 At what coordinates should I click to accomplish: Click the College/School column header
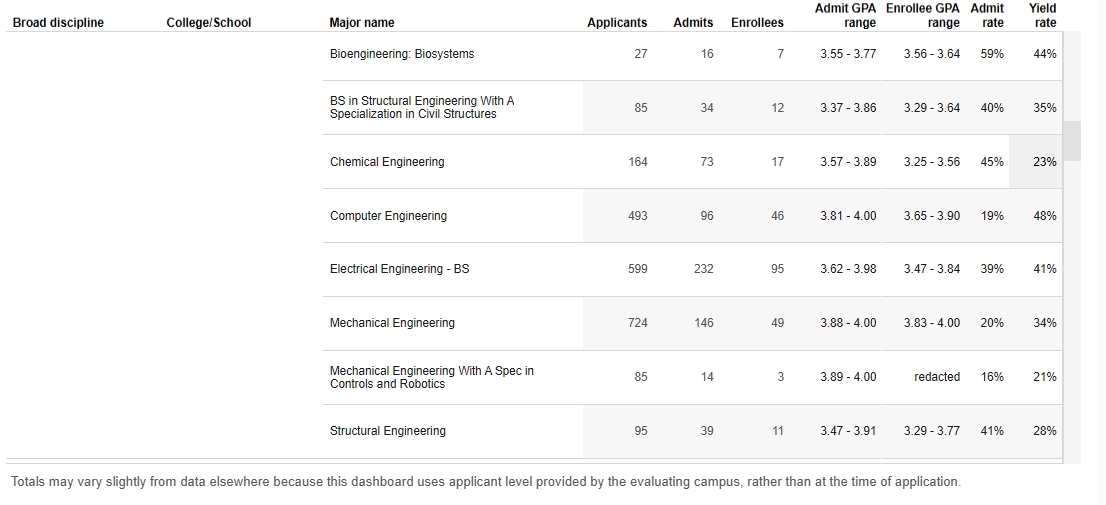[x=209, y=23]
